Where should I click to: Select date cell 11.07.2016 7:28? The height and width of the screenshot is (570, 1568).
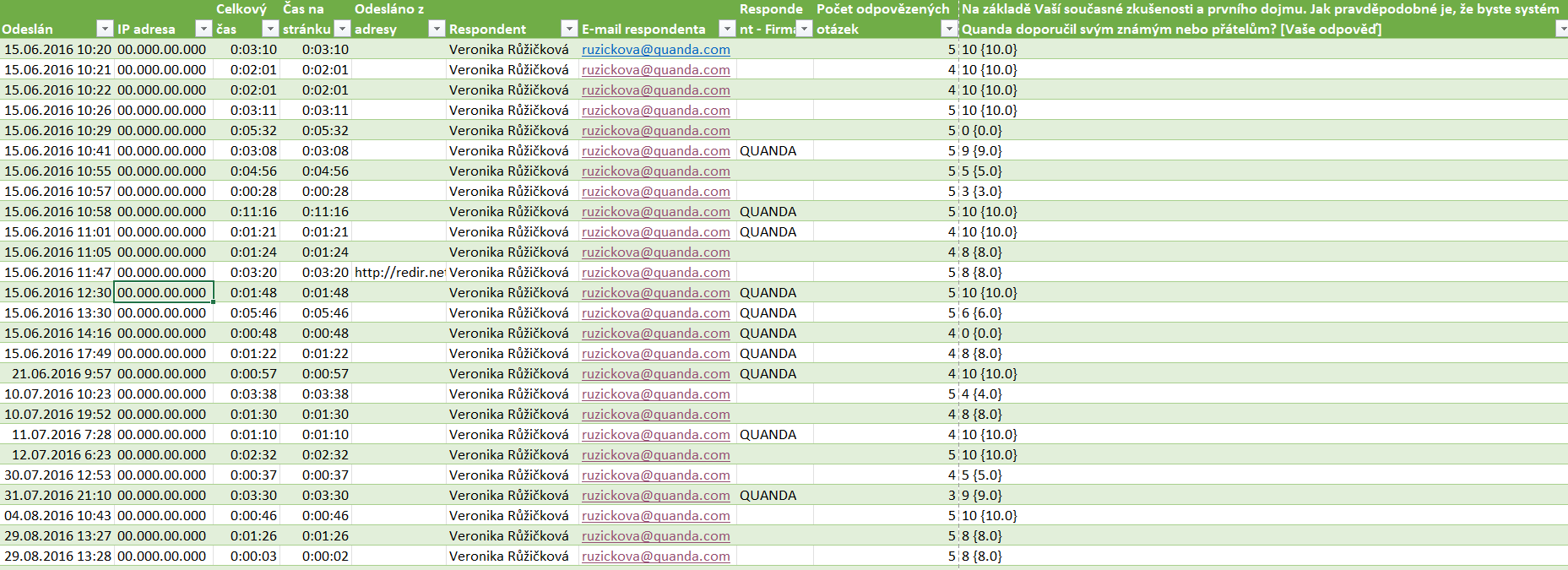pos(57,434)
